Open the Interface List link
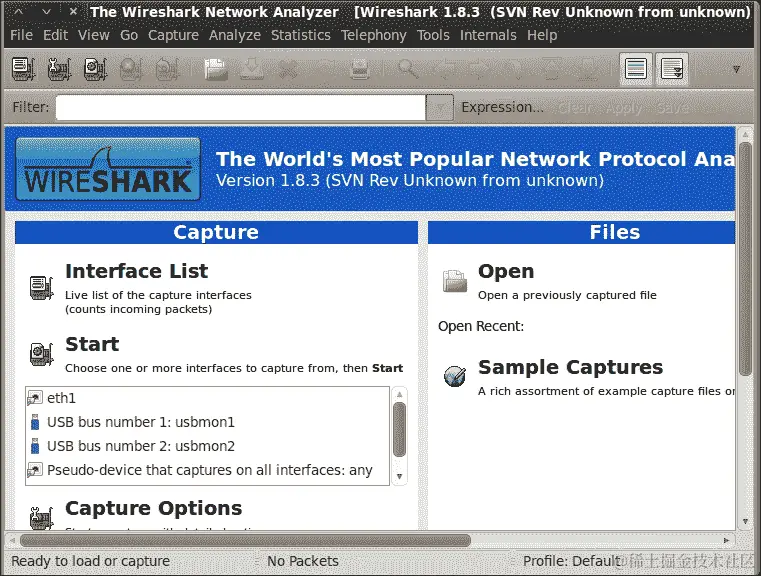The width and height of the screenshot is (761, 576). click(136, 271)
